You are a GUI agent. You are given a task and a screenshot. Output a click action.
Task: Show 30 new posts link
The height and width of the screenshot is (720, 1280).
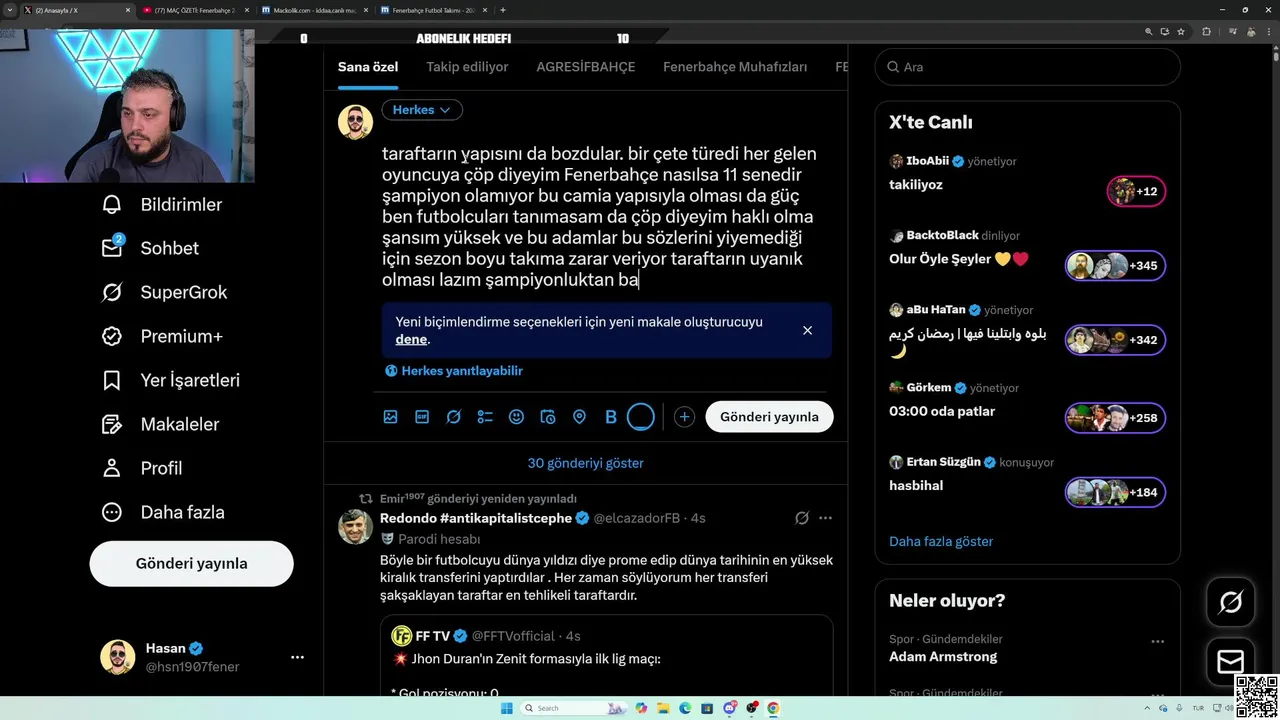[586, 463]
